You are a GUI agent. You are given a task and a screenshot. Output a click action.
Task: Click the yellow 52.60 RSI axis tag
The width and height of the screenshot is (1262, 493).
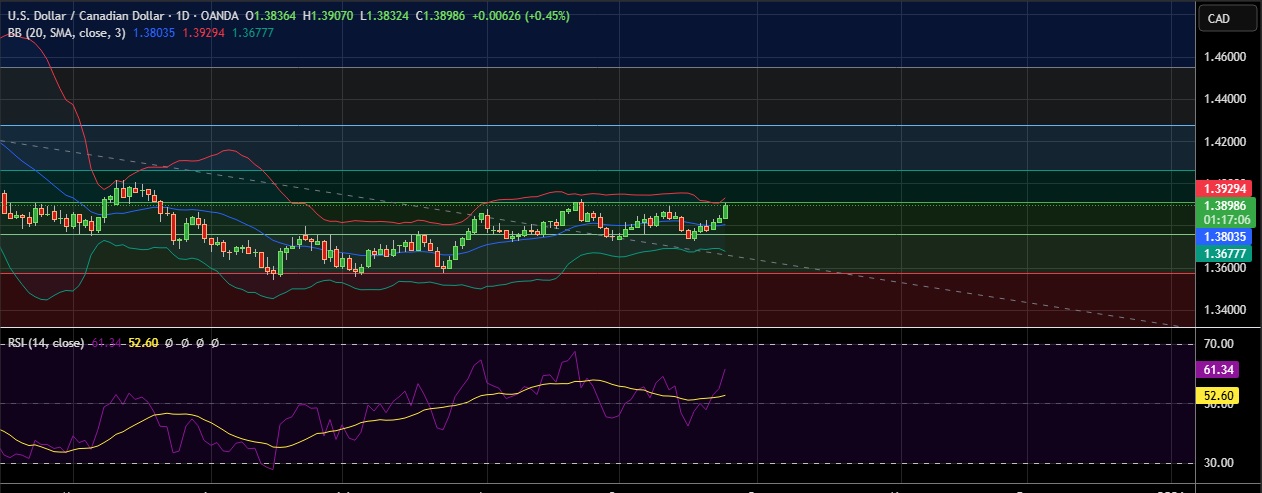1220,396
